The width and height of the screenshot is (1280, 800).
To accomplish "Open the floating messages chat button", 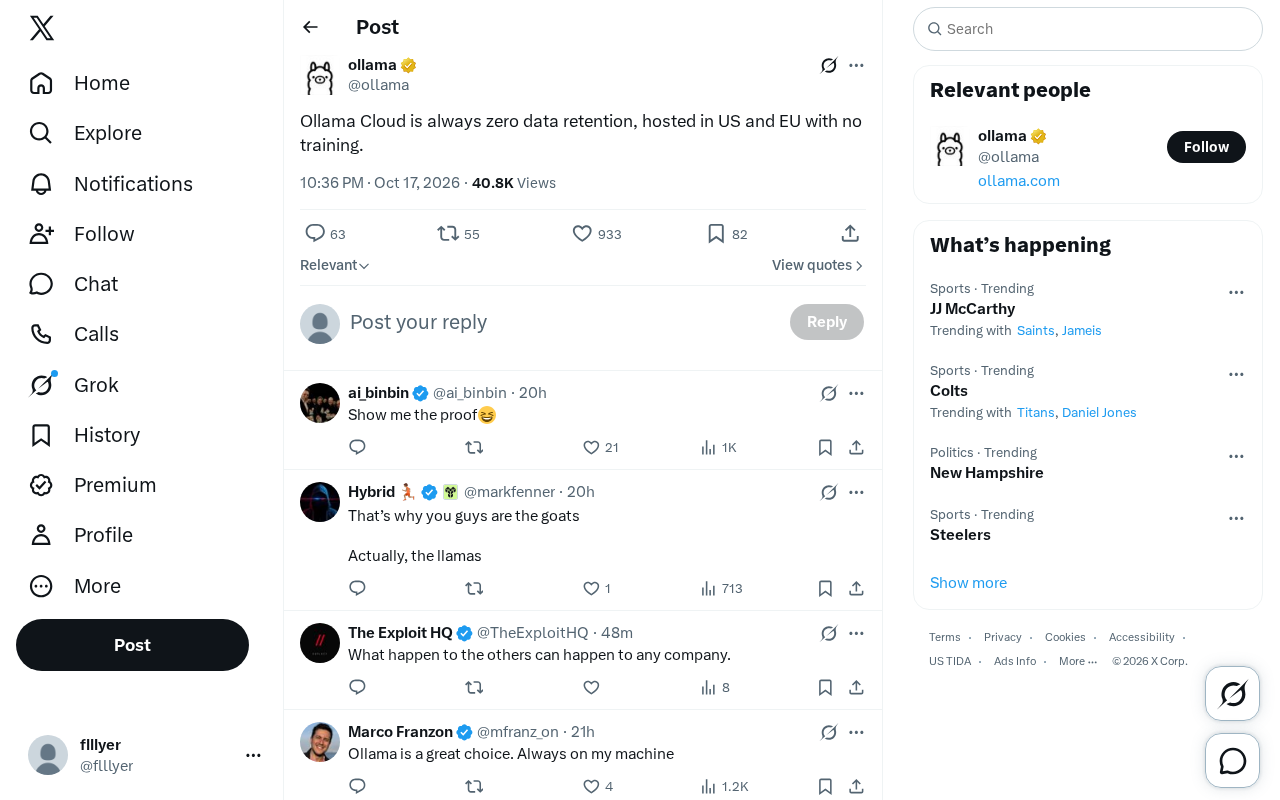I will click(x=1233, y=761).
